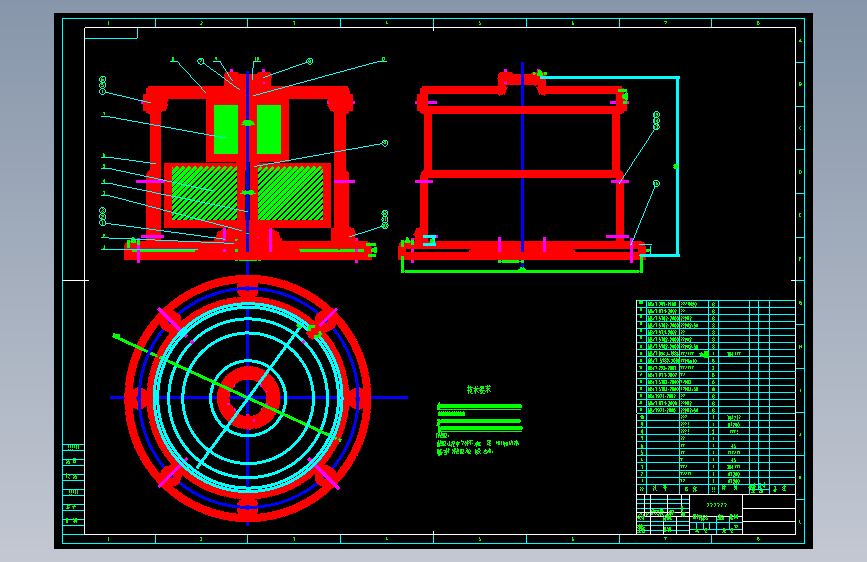This screenshot has width=867, height=562.
Task: Click the stacked balloon callouts at section view's upper left
Action: (x=102, y=86)
